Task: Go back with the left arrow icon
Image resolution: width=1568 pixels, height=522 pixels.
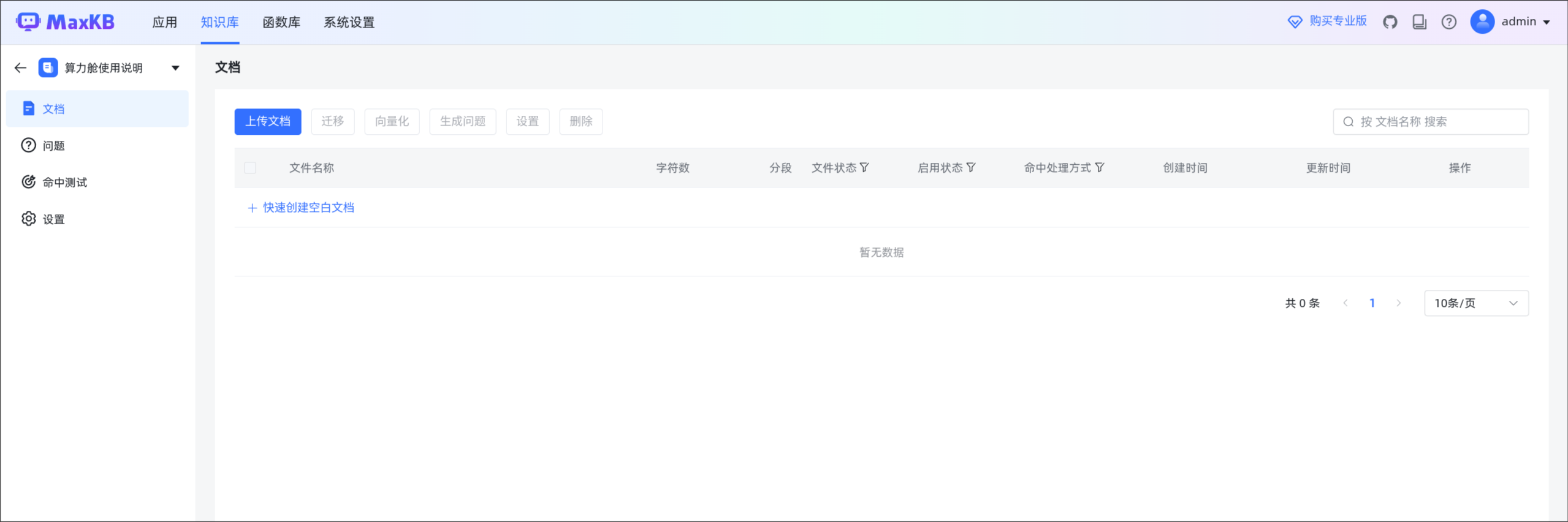Action: 20,67
